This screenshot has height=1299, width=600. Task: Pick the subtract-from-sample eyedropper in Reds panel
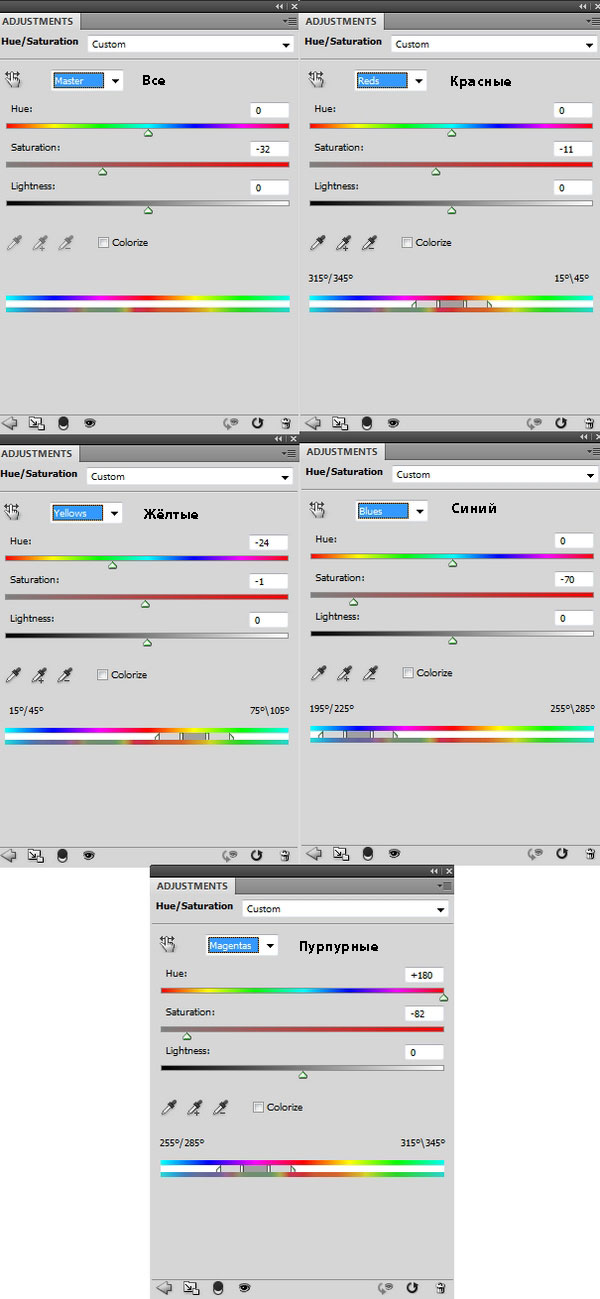[x=369, y=243]
